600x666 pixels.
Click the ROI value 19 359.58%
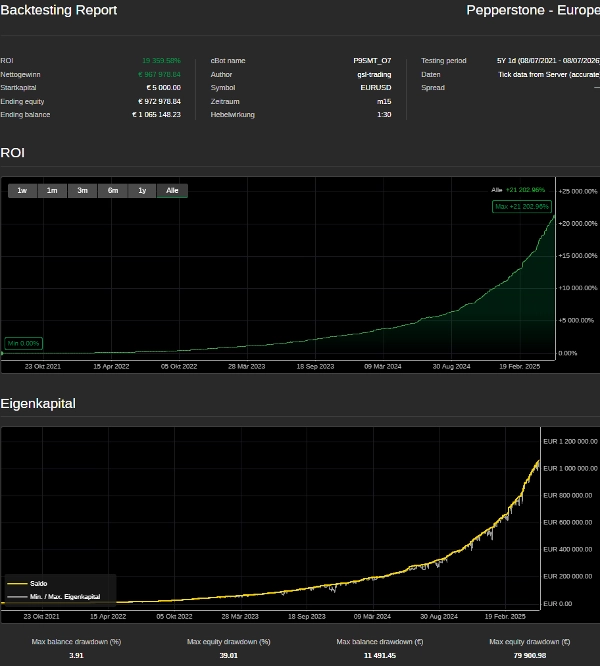[x=161, y=61]
